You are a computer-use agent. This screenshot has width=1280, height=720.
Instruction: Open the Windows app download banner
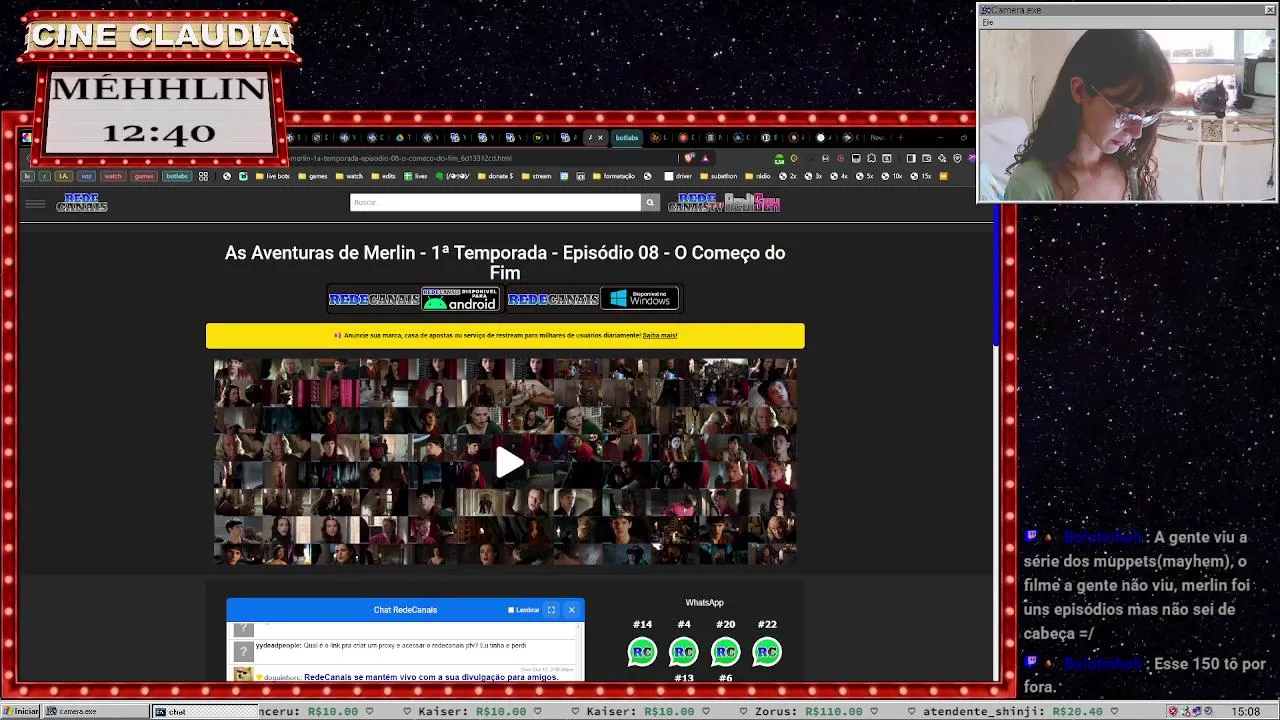[593, 299]
